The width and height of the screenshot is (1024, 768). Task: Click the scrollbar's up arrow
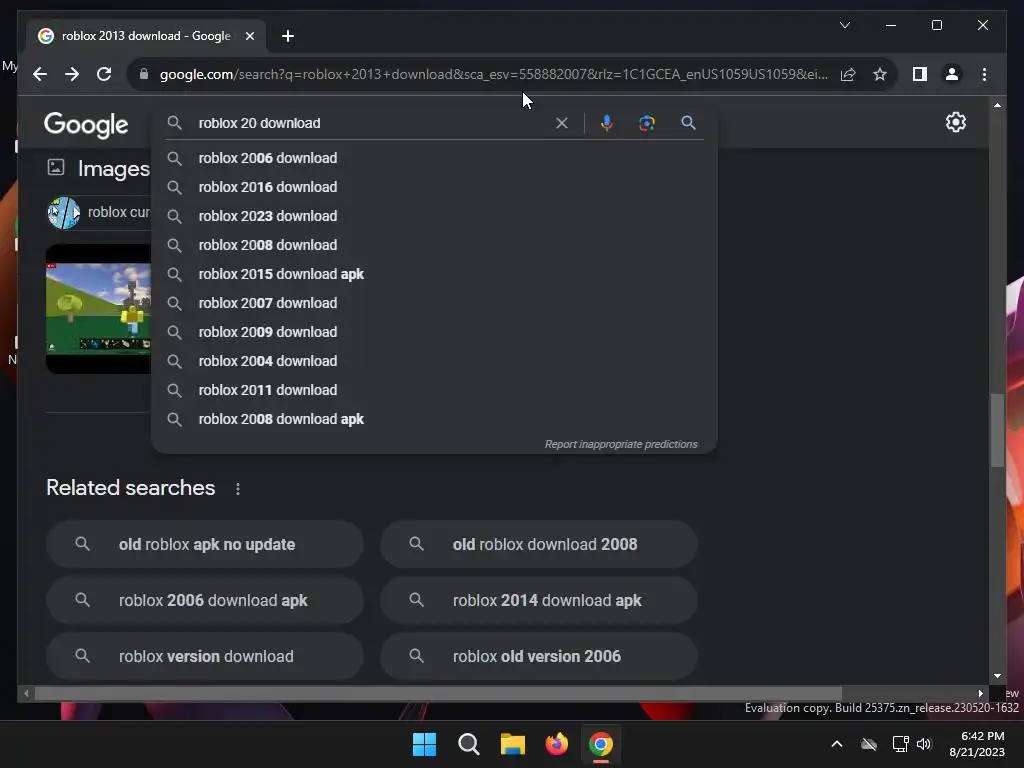coord(997,104)
